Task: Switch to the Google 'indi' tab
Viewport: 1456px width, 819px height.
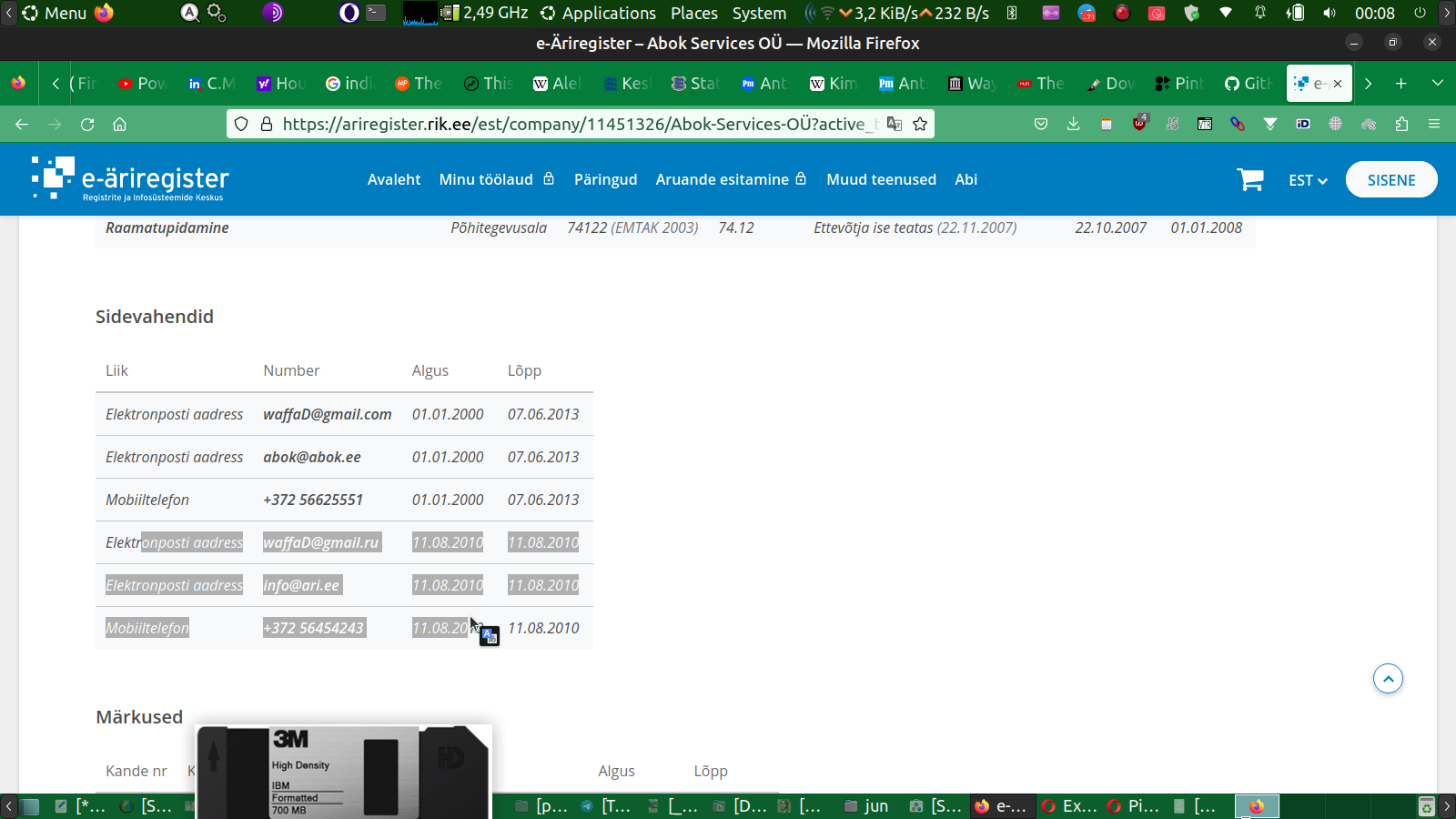Action: click(x=349, y=83)
